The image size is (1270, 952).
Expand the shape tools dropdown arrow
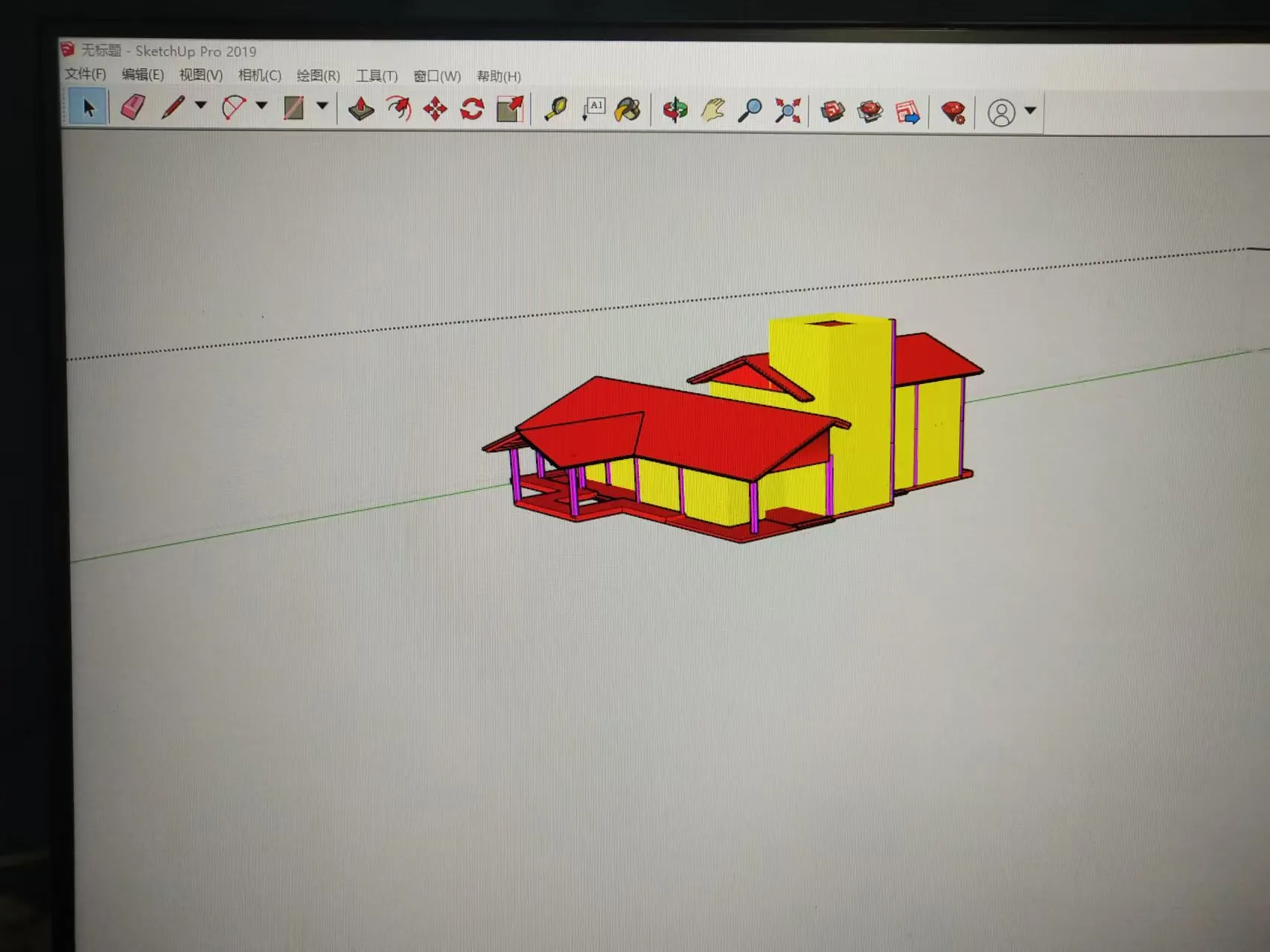(x=322, y=110)
